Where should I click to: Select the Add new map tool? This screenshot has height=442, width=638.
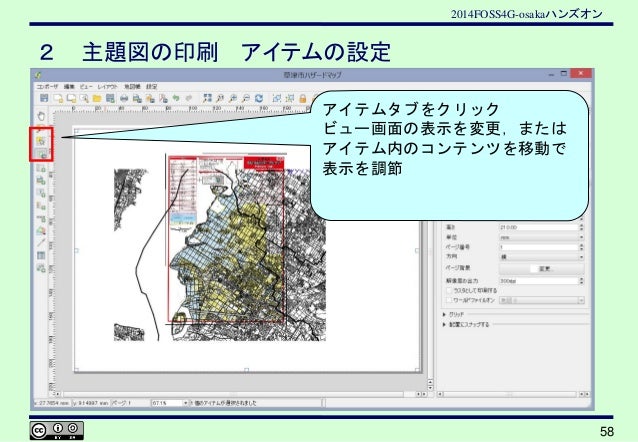click(x=41, y=167)
